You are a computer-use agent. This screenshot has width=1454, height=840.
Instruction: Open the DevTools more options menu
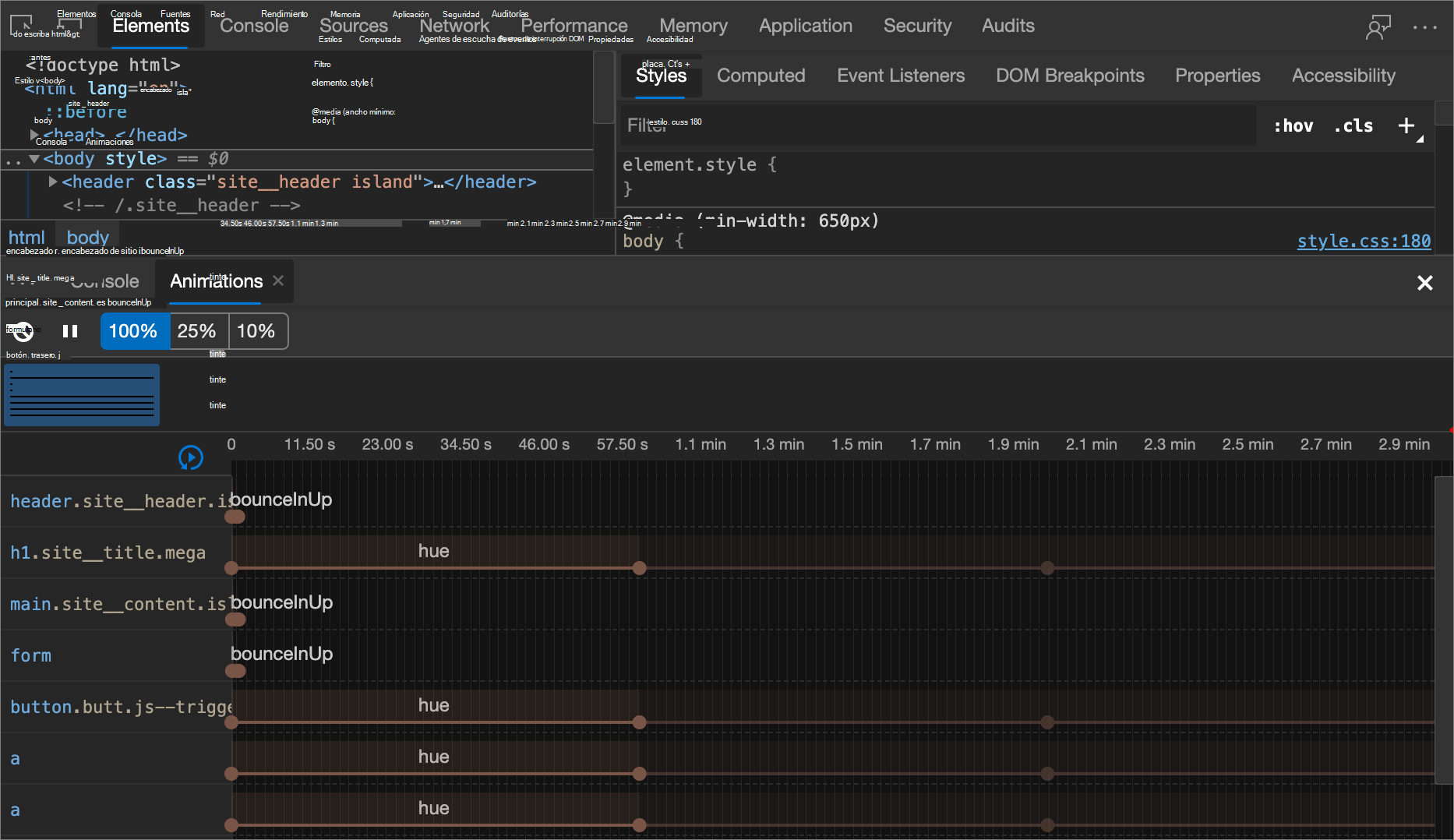pyautogui.click(x=1424, y=26)
